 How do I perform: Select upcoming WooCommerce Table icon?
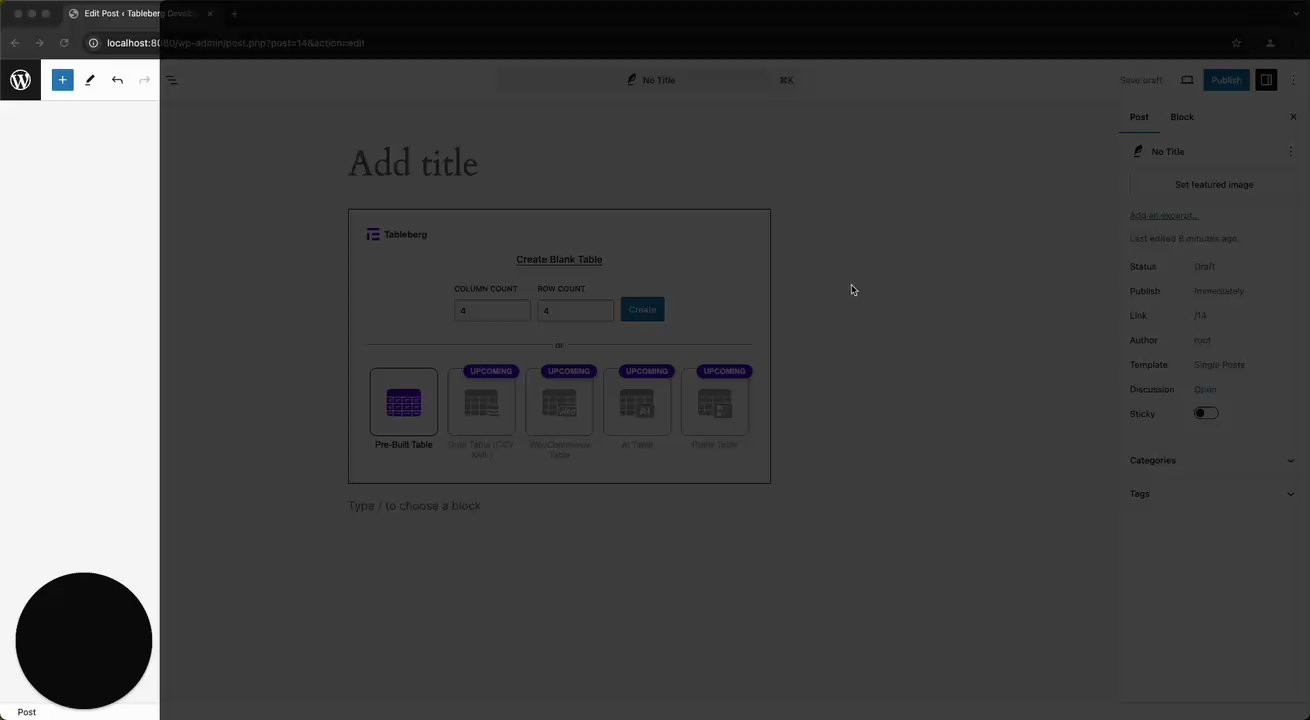(559, 402)
